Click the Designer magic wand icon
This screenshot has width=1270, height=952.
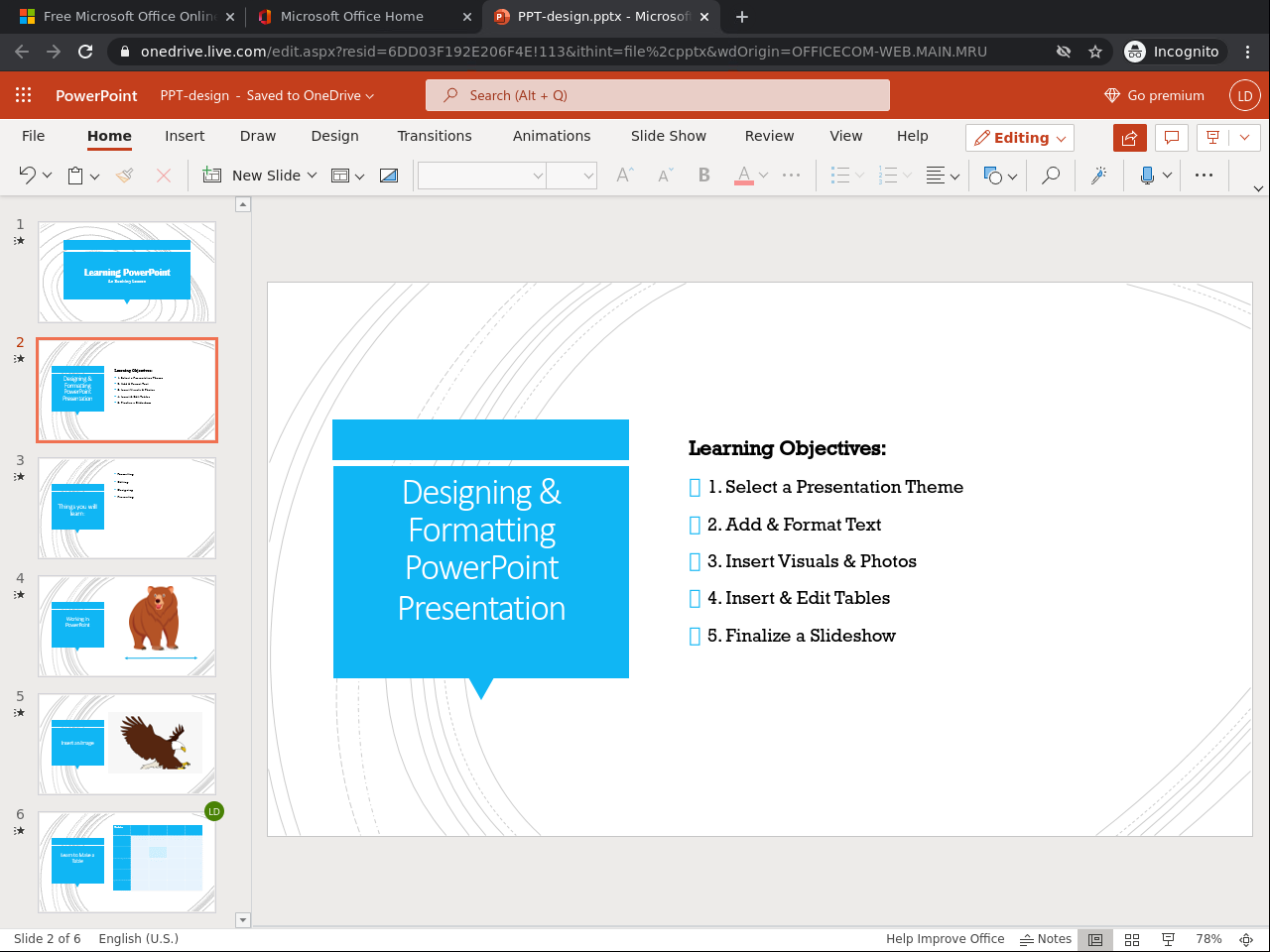pyautogui.click(x=1098, y=176)
